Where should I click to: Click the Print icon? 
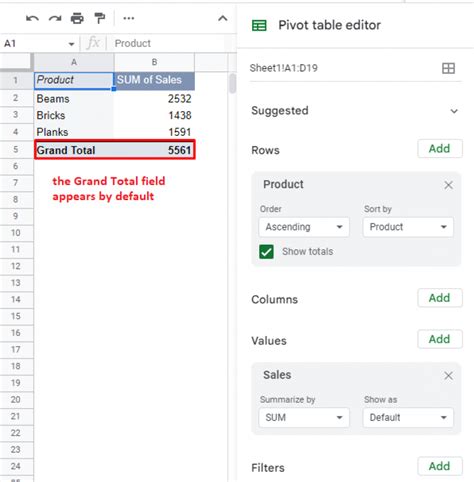[77, 18]
